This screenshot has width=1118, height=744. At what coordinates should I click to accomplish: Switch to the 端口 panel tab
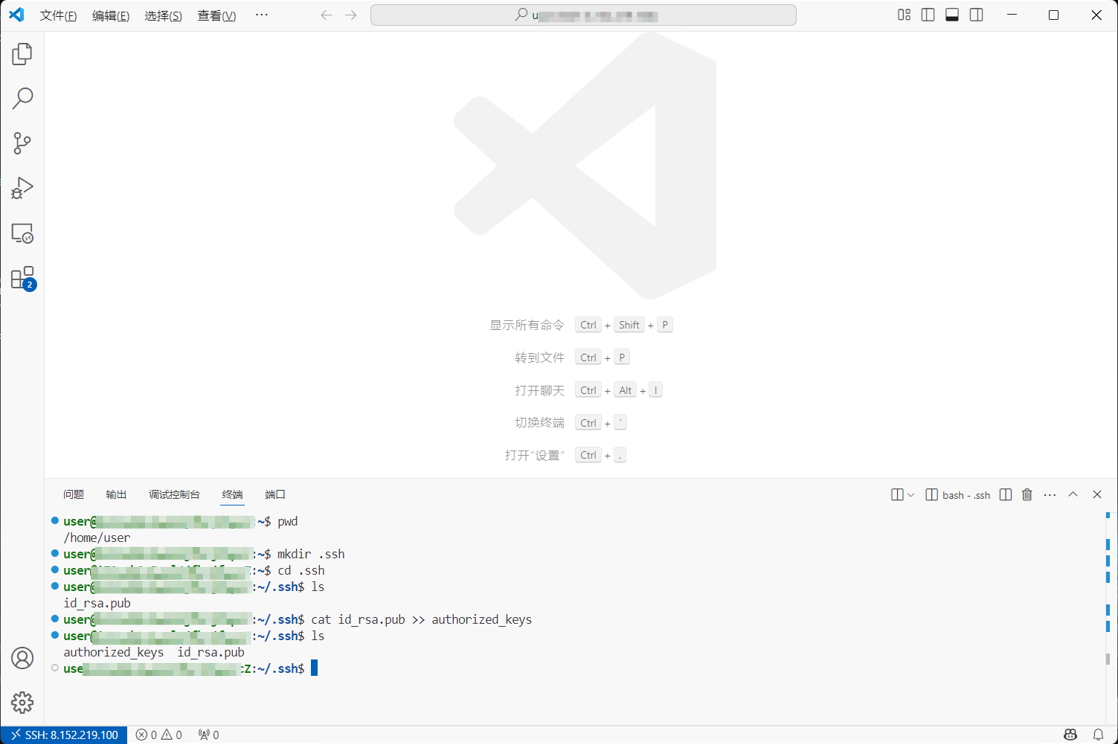tap(275, 494)
